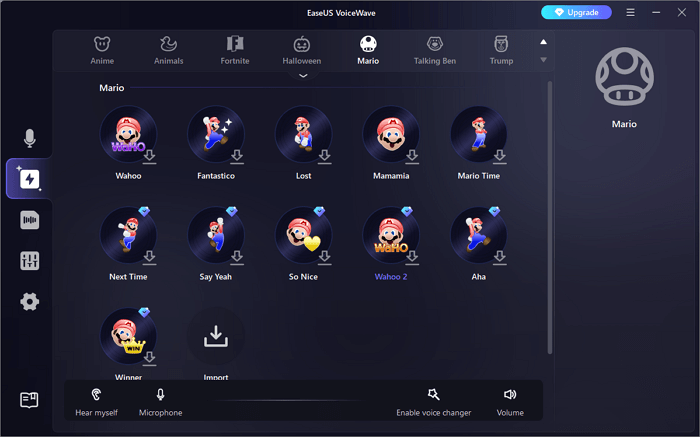700x437 pixels.
Task: Download the Wahoo sound via its arrow icon
Action: 150,157
